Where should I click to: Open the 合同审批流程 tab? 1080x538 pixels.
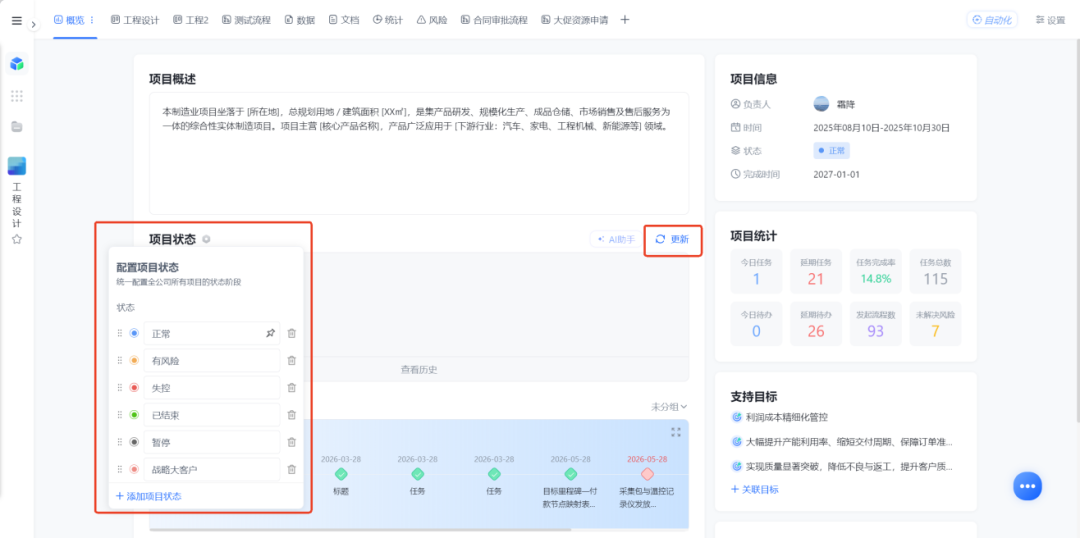coord(494,20)
